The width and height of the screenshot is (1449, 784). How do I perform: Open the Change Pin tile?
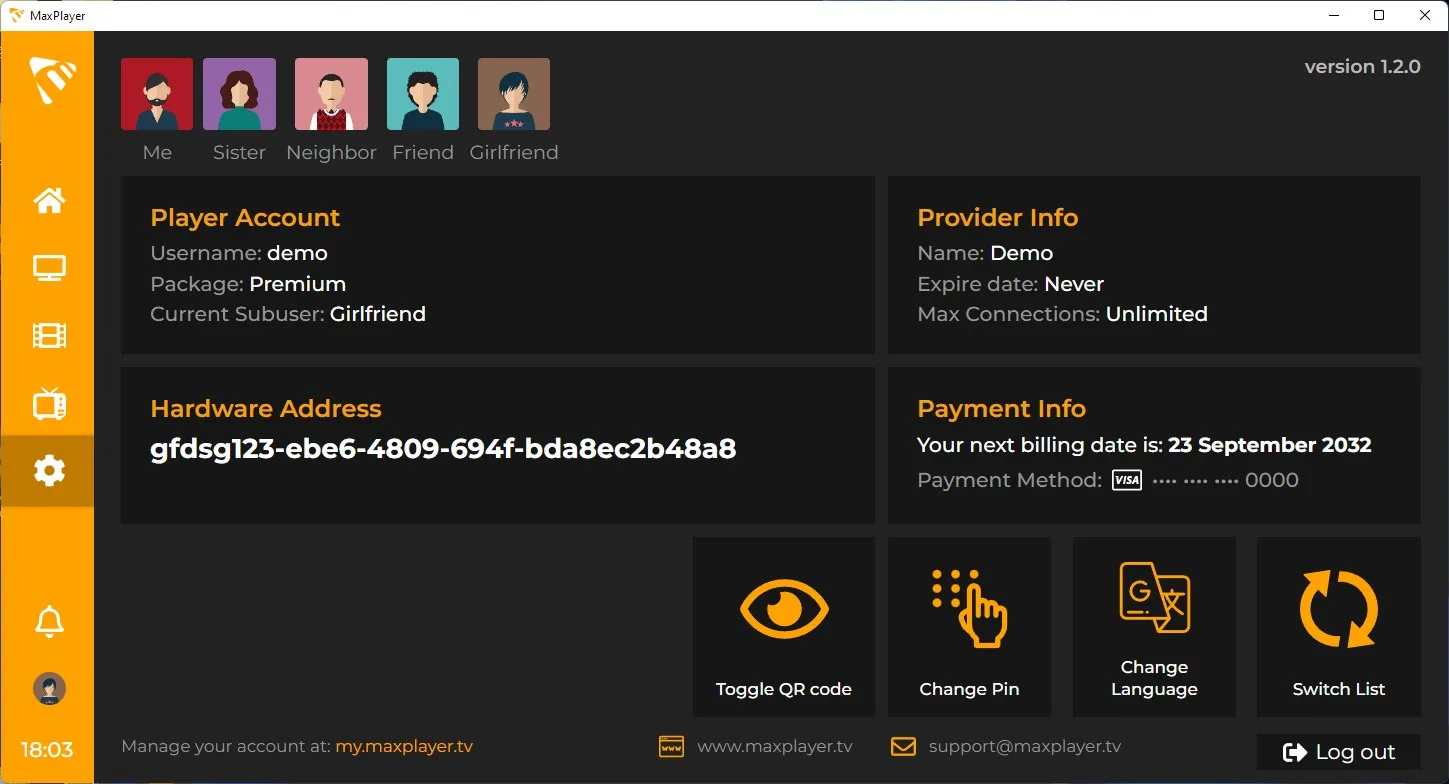point(969,627)
